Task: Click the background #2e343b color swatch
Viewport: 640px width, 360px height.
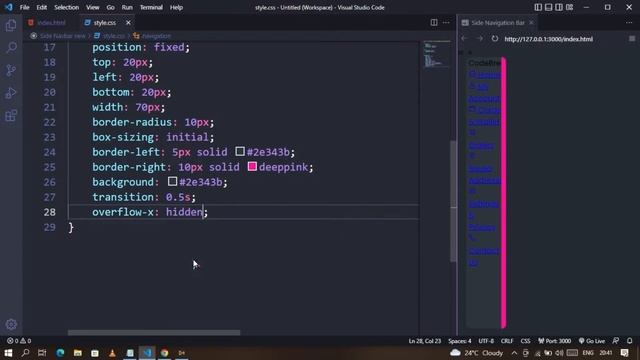Action: click(x=172, y=181)
